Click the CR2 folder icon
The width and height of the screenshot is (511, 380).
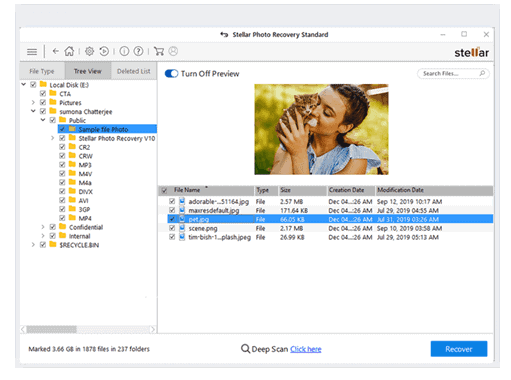coord(72,146)
